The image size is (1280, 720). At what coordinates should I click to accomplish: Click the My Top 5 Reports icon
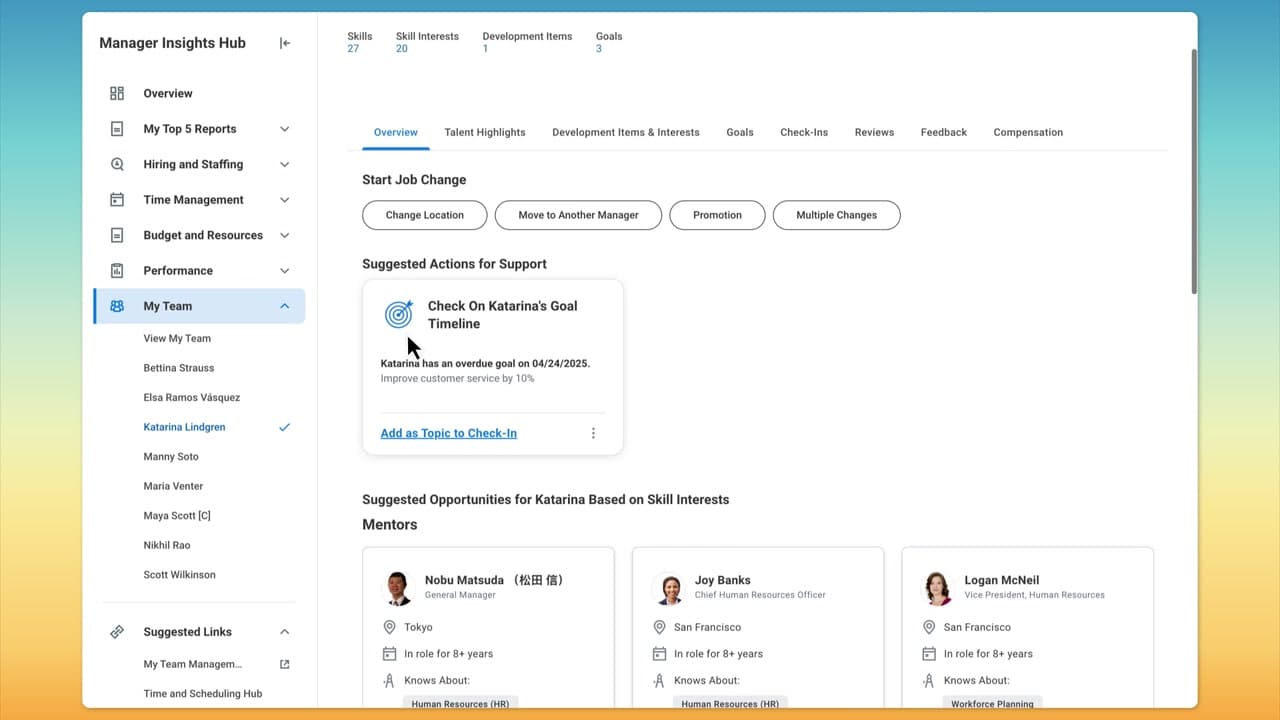pyautogui.click(x=117, y=129)
